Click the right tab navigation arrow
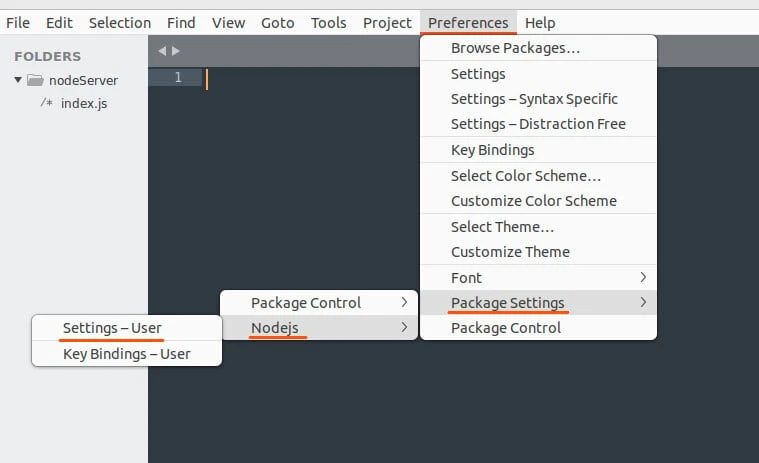The image size is (759, 463). tap(177, 51)
